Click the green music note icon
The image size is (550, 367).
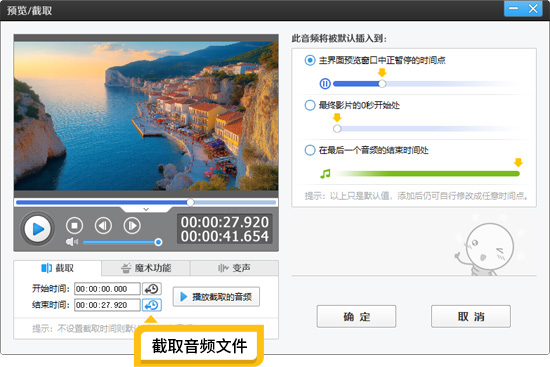tap(325, 173)
